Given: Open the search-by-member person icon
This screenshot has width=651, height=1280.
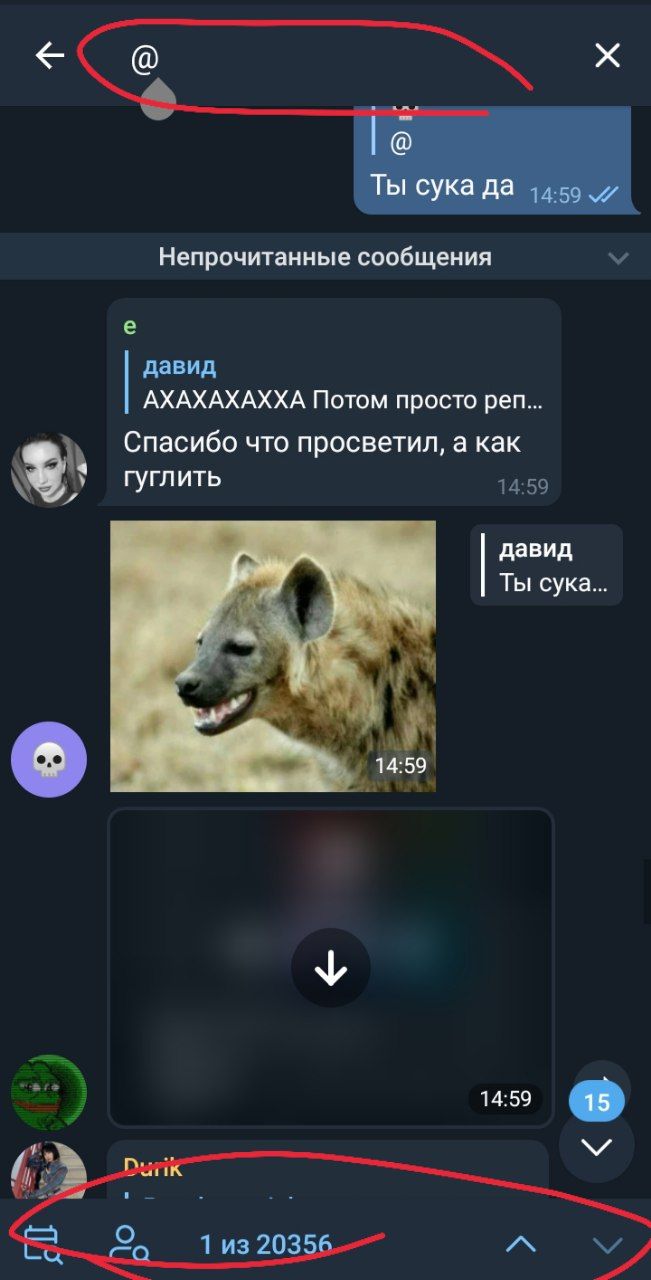Looking at the screenshot, I should click(x=129, y=1244).
